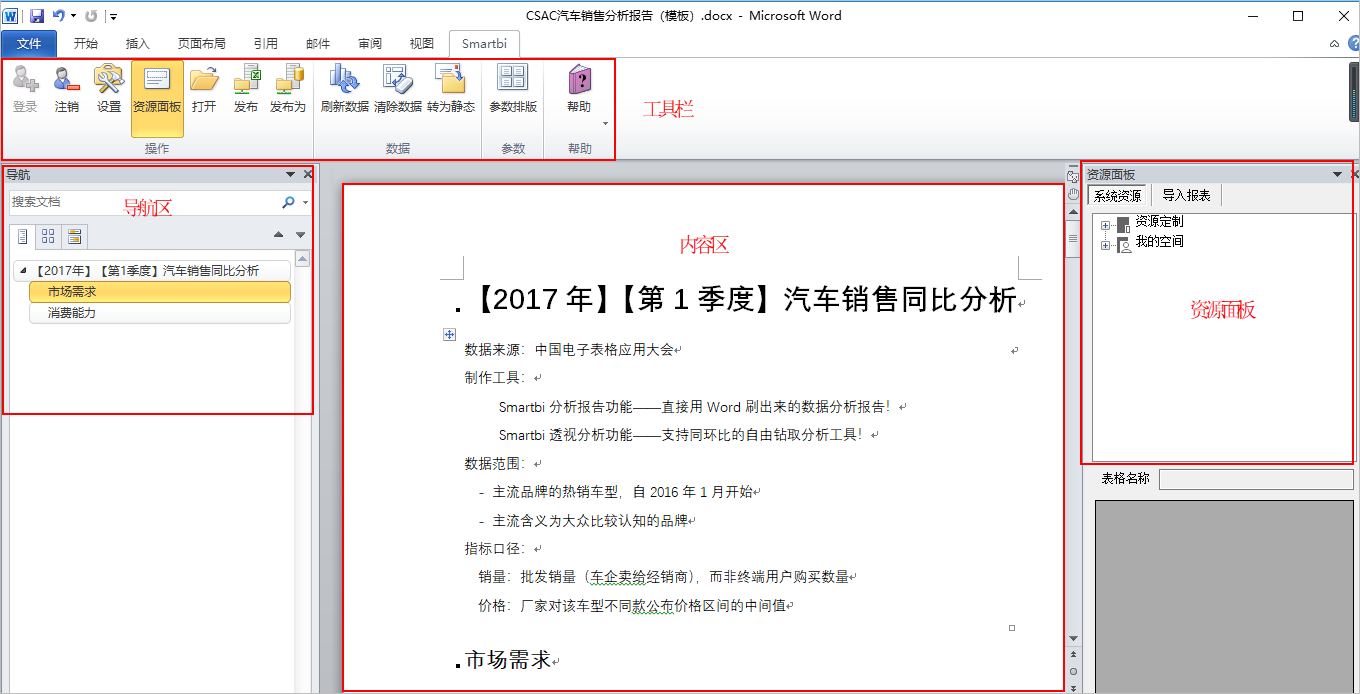Expand the 我的空间 tree node
Screen dimensions: 1360x694
[x=1105, y=246]
